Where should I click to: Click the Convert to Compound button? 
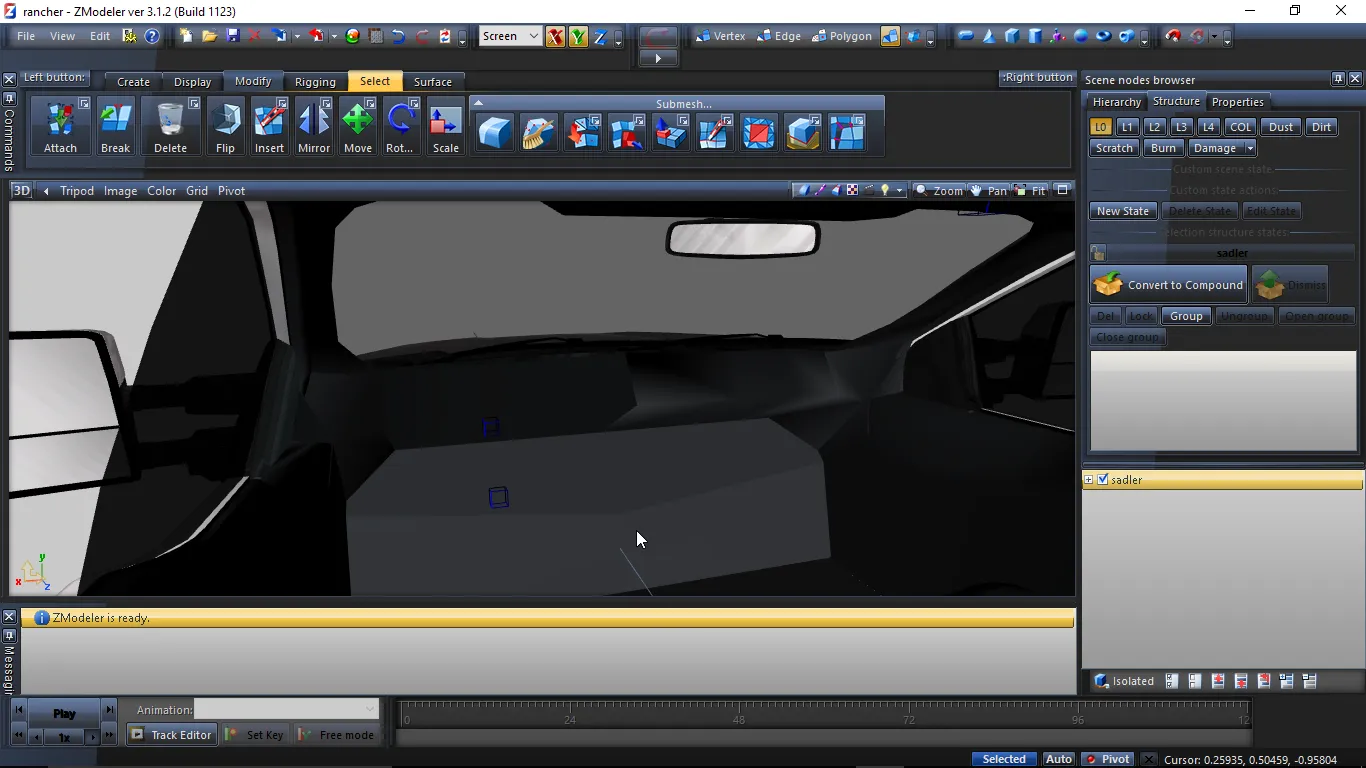tap(1168, 285)
